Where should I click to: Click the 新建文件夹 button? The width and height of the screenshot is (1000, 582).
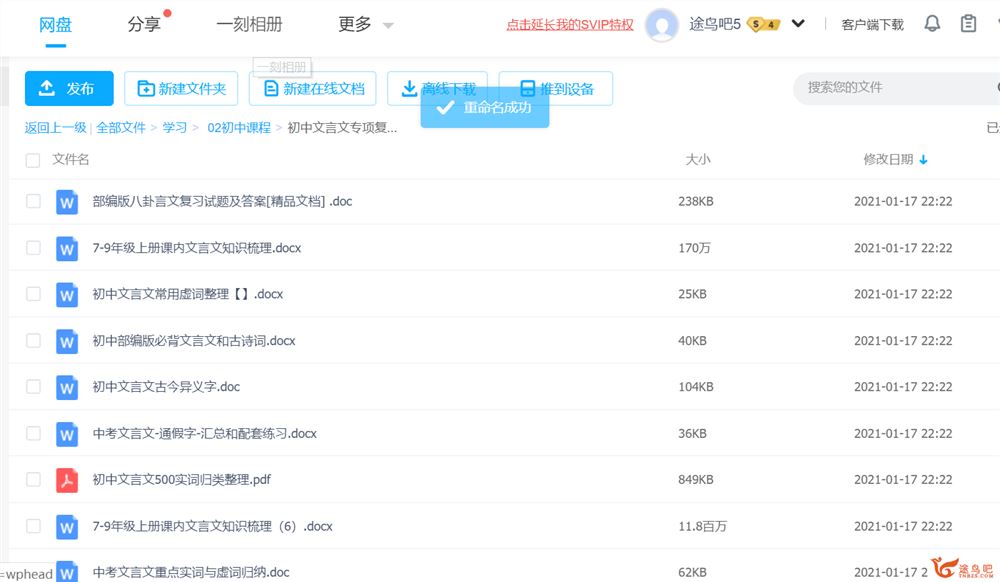tap(181, 89)
